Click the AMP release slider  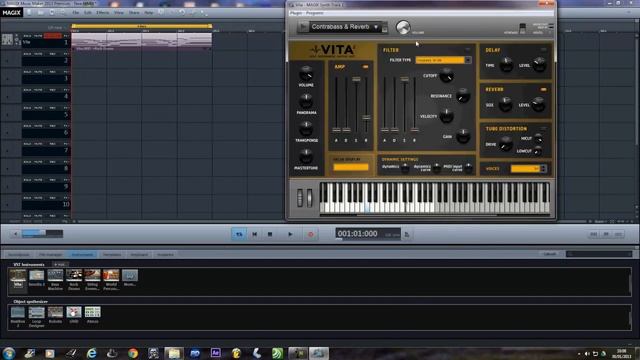point(366,118)
